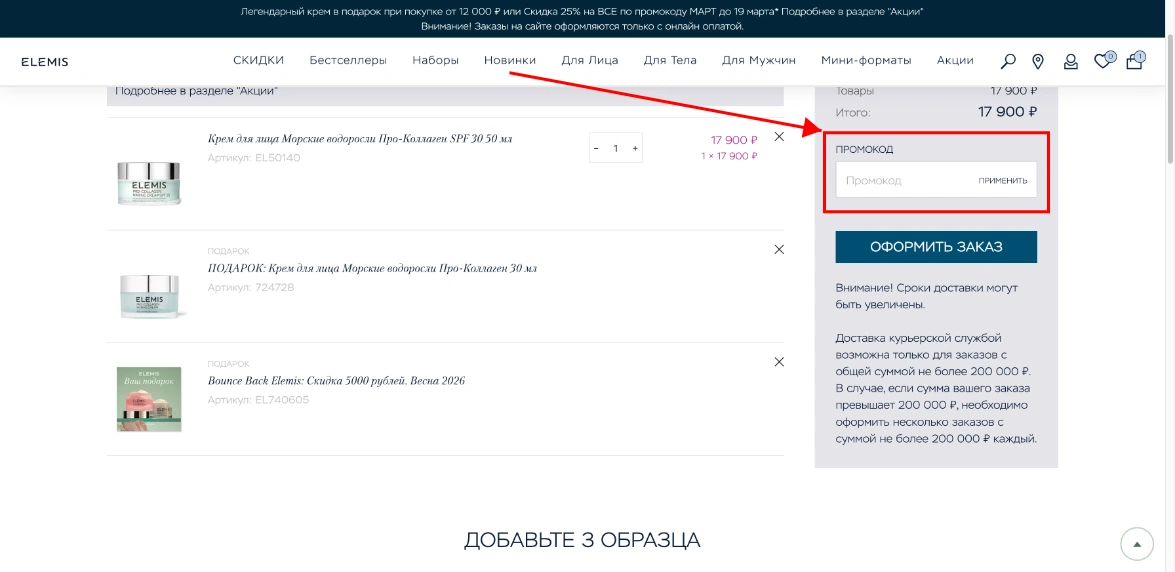Click the 1 × 17 900 ₽ price line
Viewport: 1175px width, 572px height.
(x=729, y=156)
